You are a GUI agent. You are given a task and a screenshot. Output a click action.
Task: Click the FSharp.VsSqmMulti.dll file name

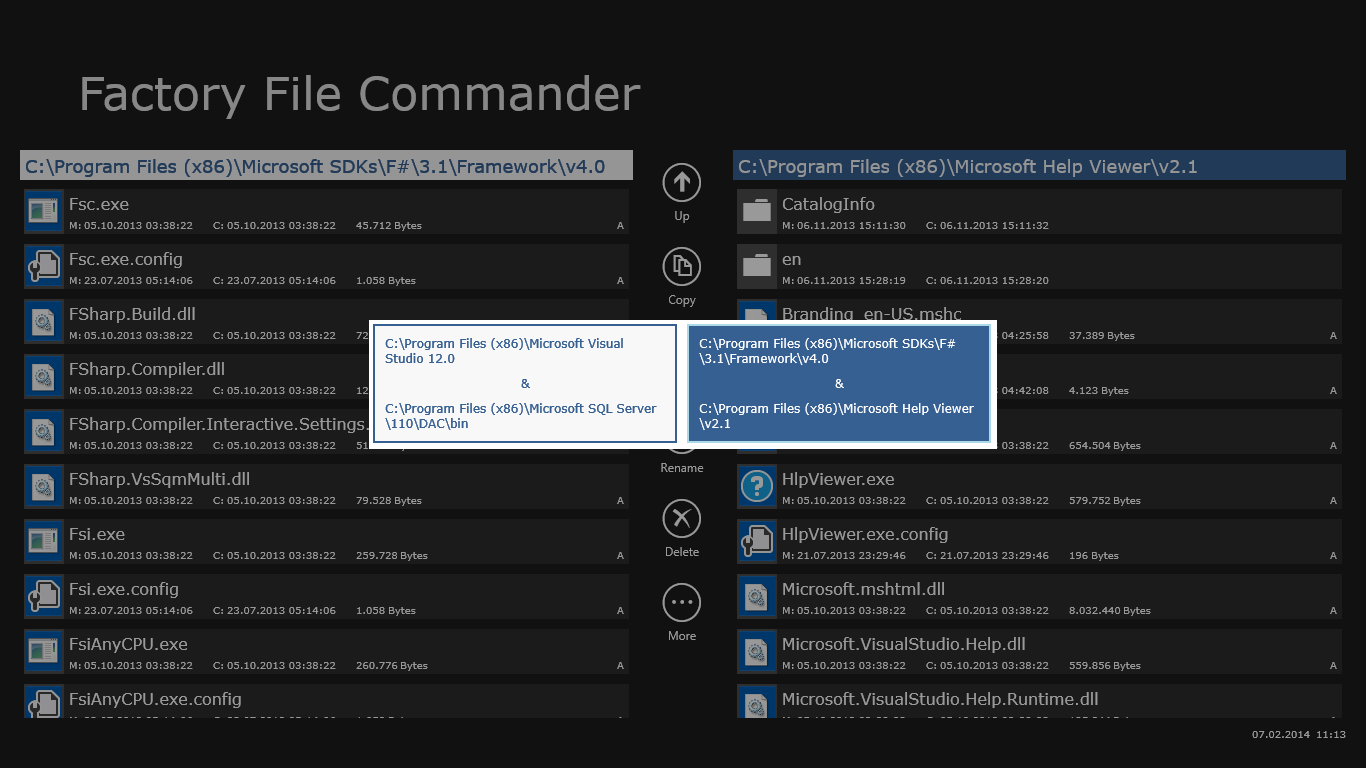159,480
